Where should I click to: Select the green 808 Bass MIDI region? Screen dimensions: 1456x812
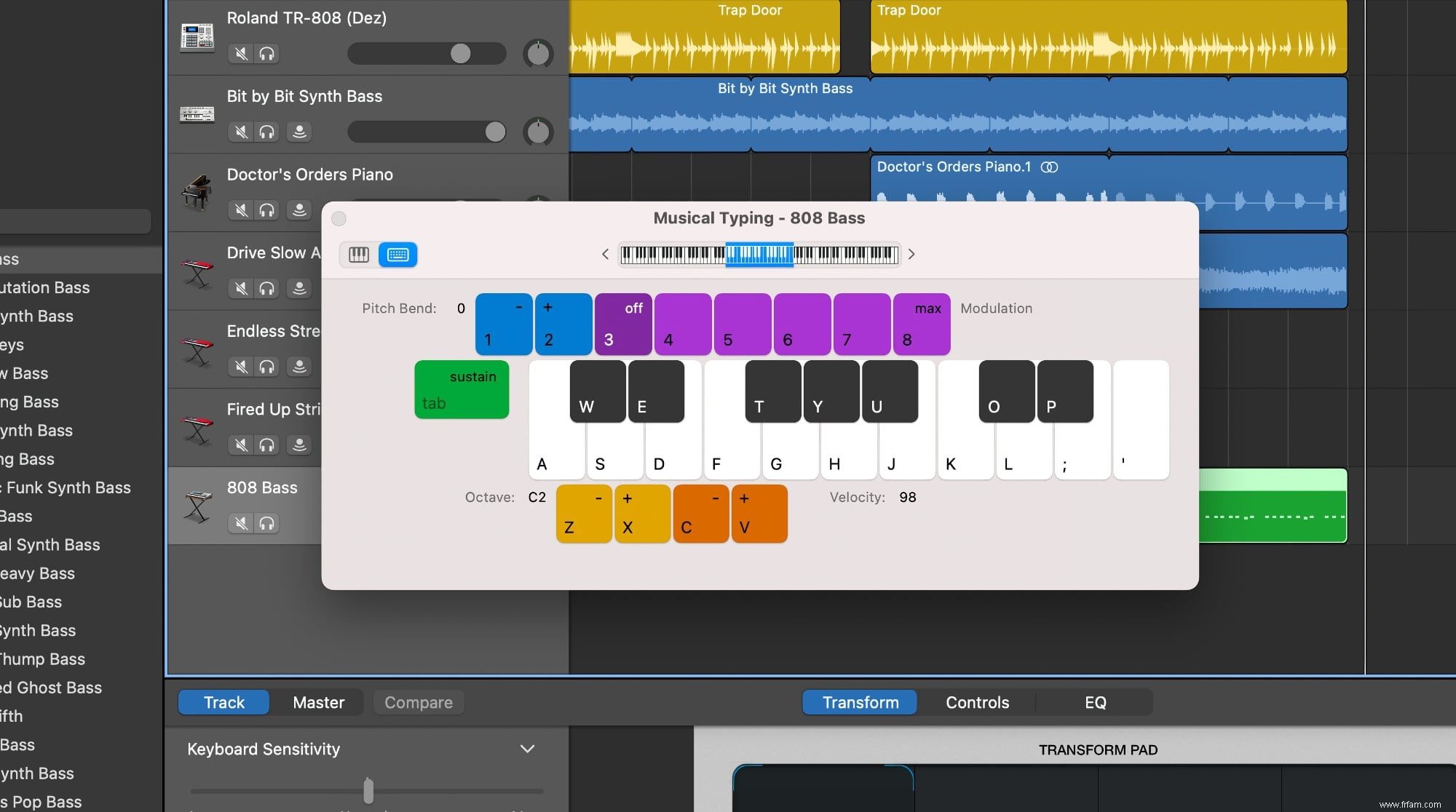pyautogui.click(x=1273, y=506)
